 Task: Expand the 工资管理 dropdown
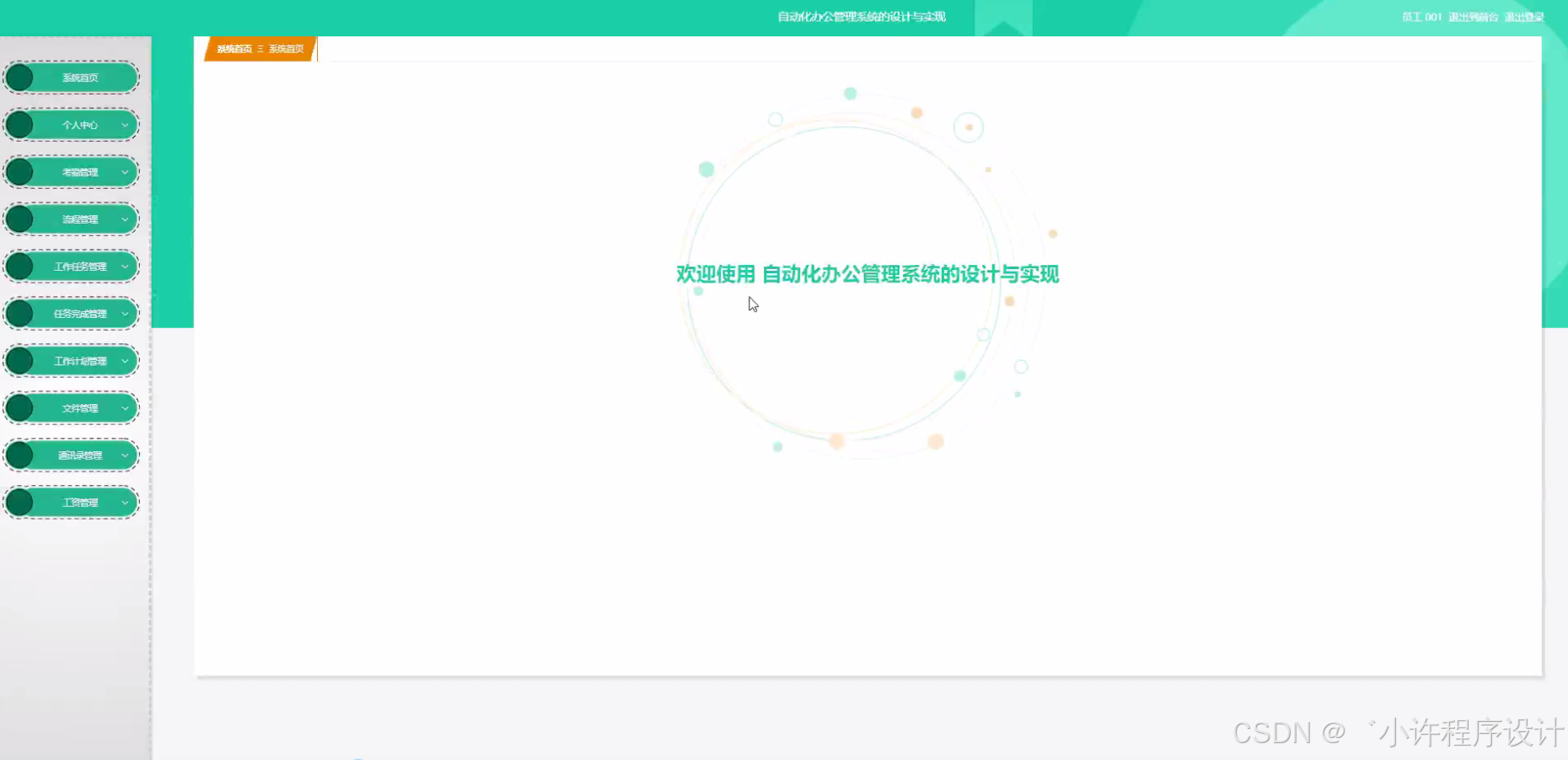125,502
